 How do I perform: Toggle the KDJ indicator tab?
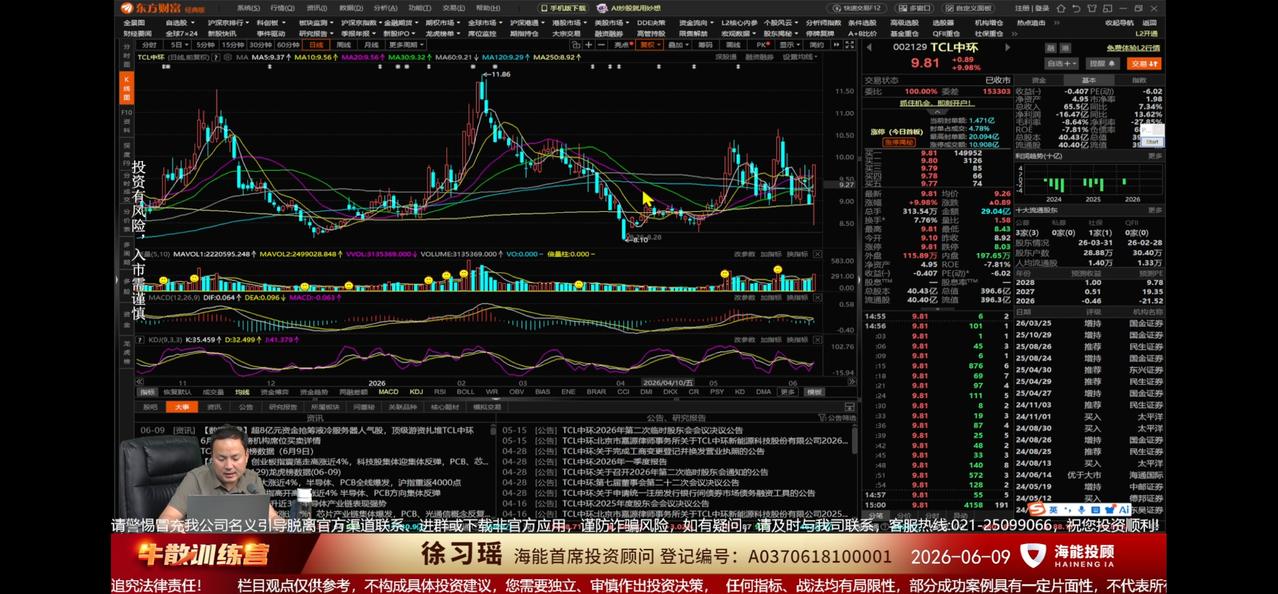416,392
